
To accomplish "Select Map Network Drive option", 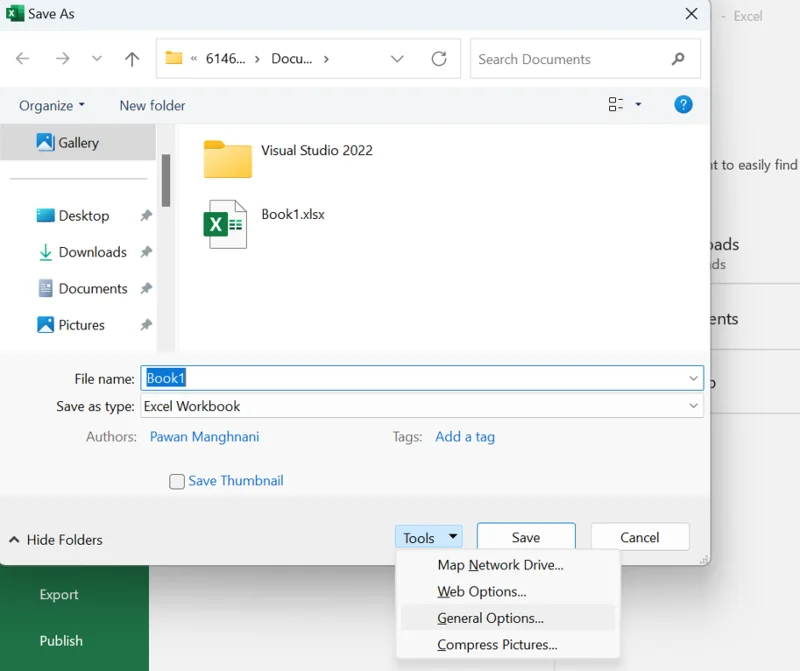I will (x=500, y=565).
